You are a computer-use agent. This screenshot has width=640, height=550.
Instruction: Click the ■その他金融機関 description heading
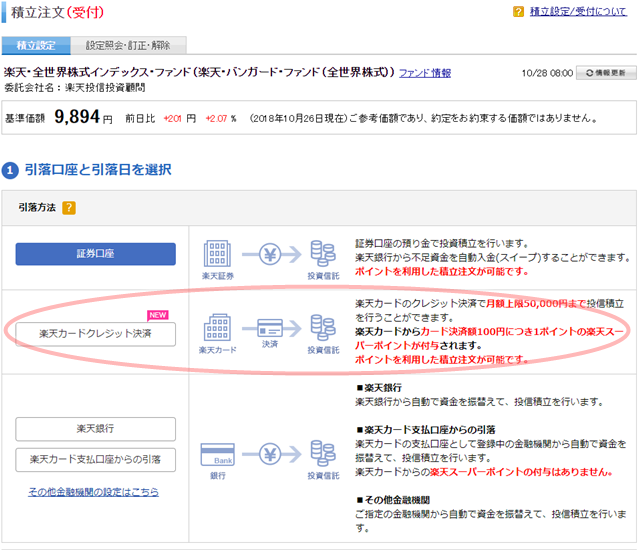coord(393,500)
